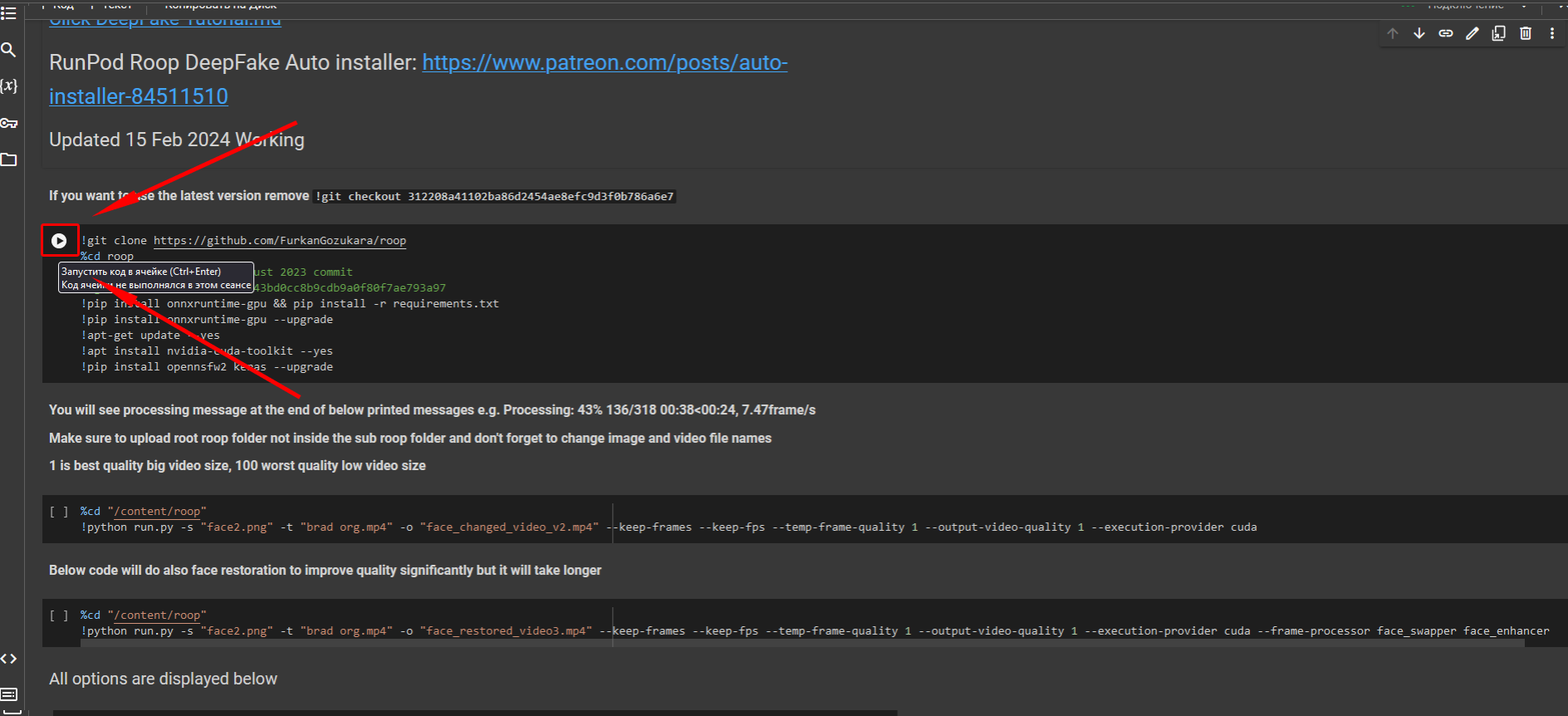This screenshot has height=716, width=1568.
Task: Click "--frame-processor" flag in the face_restored cell
Action: pyautogui.click(x=1314, y=631)
